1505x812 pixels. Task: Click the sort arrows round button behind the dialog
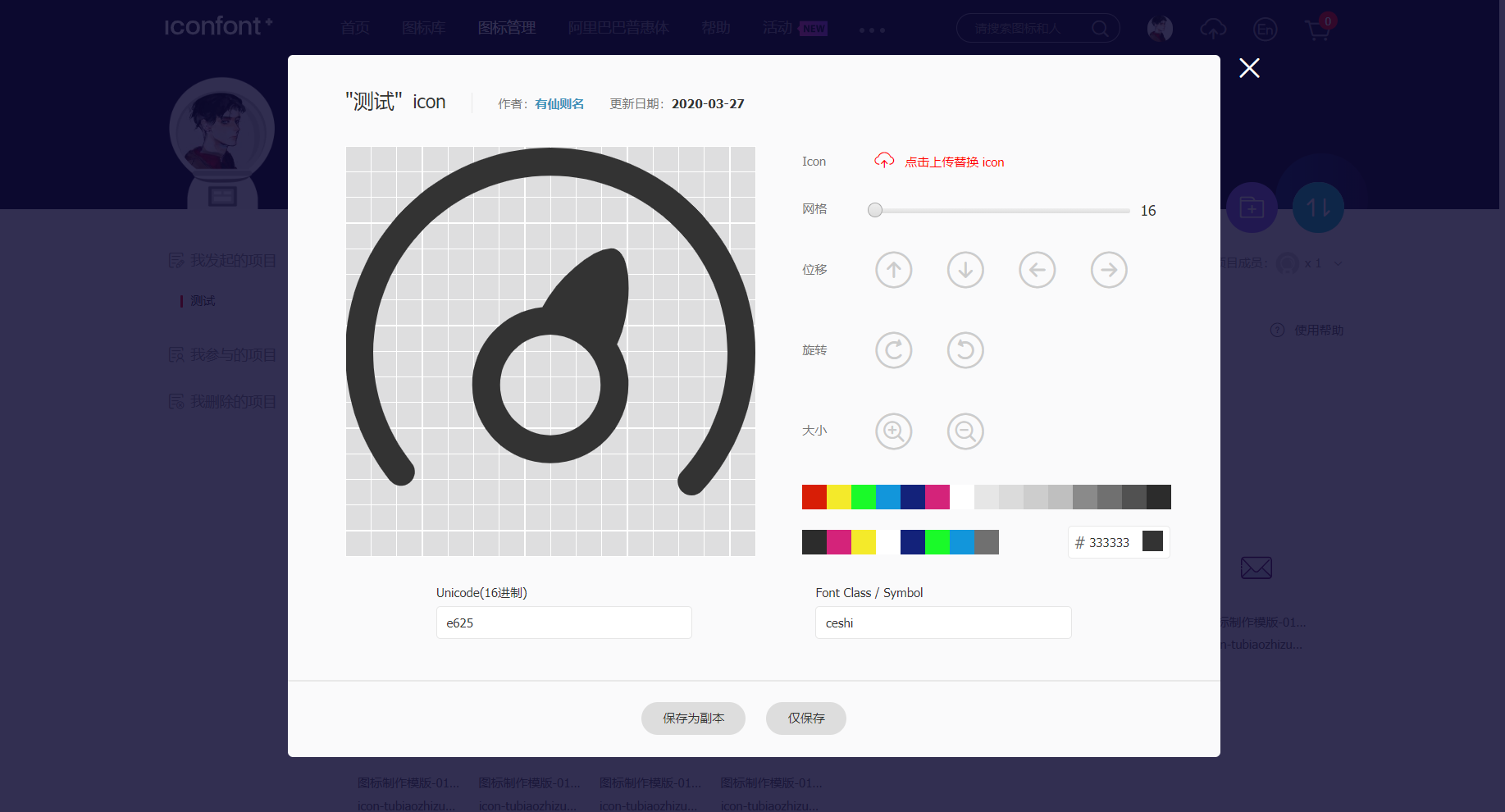1318,208
